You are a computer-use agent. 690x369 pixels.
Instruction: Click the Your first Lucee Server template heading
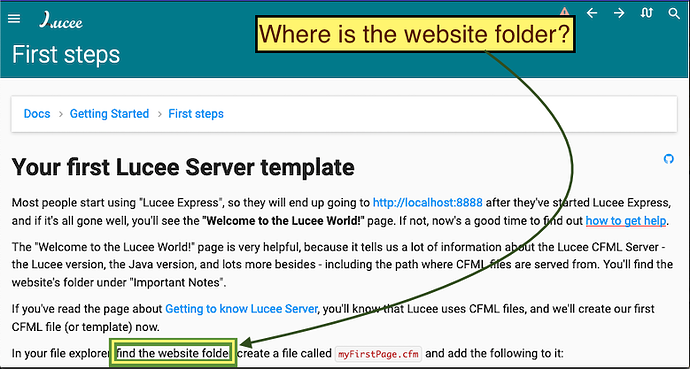(183, 167)
